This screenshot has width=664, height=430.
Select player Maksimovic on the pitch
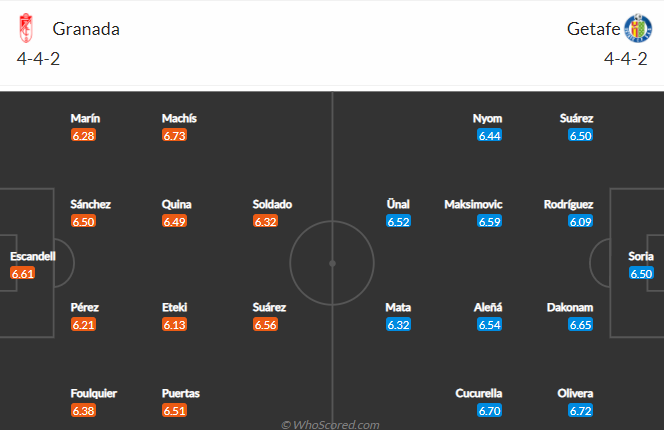(473, 204)
